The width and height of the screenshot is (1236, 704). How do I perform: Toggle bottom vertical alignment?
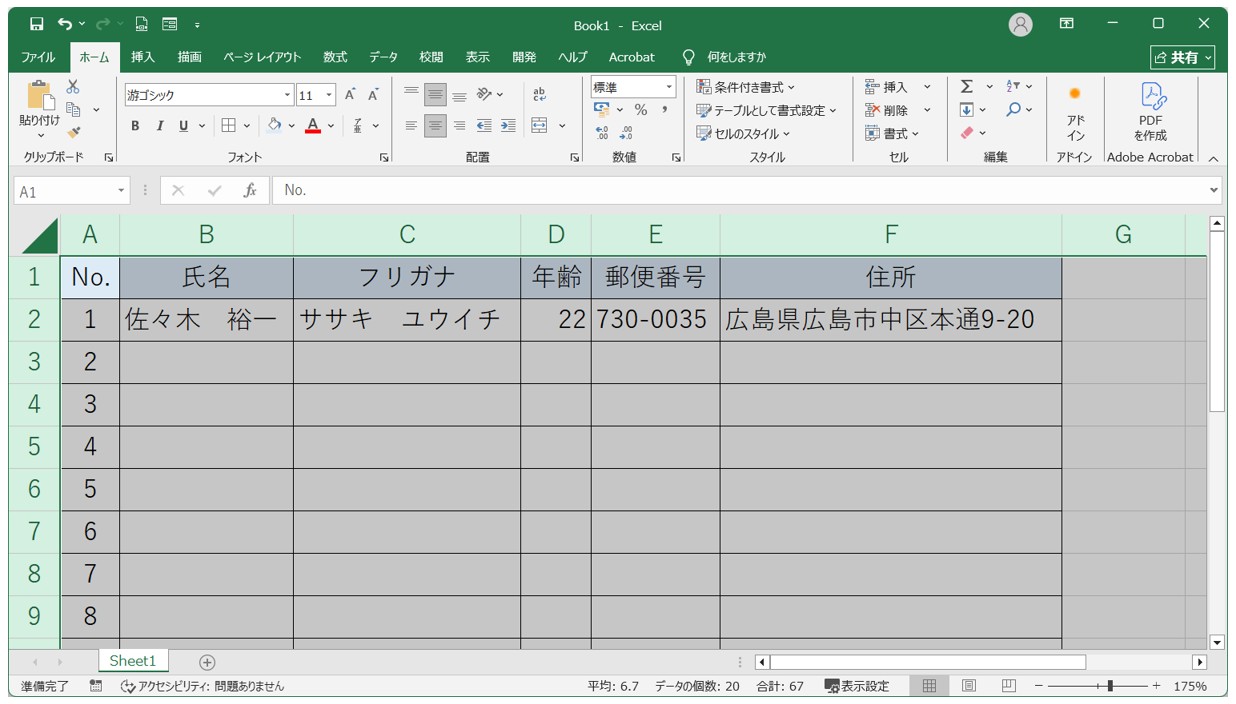pyautogui.click(x=459, y=95)
